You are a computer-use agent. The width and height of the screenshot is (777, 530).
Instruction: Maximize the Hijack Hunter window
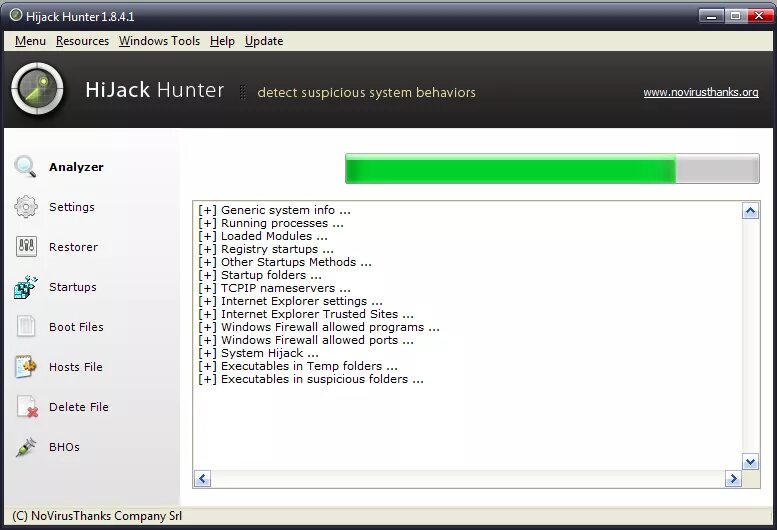[x=735, y=16]
